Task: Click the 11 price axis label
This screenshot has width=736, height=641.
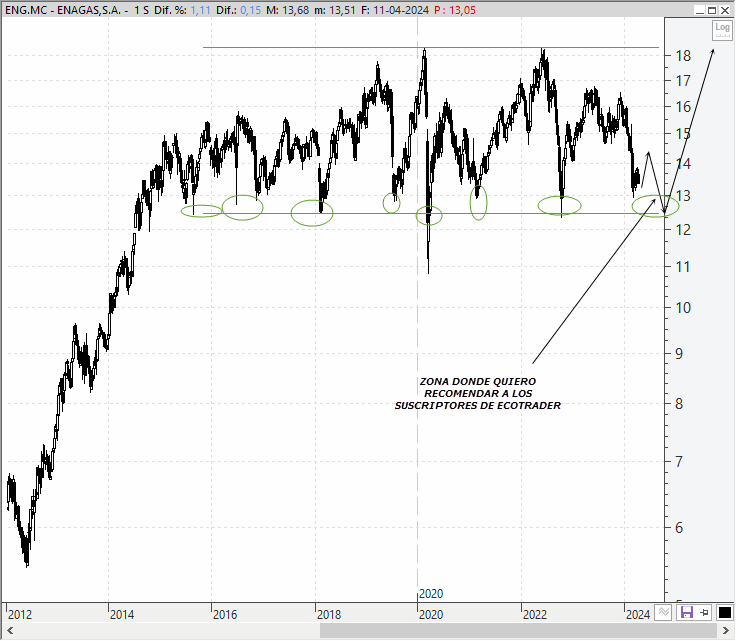Action: pos(683,267)
